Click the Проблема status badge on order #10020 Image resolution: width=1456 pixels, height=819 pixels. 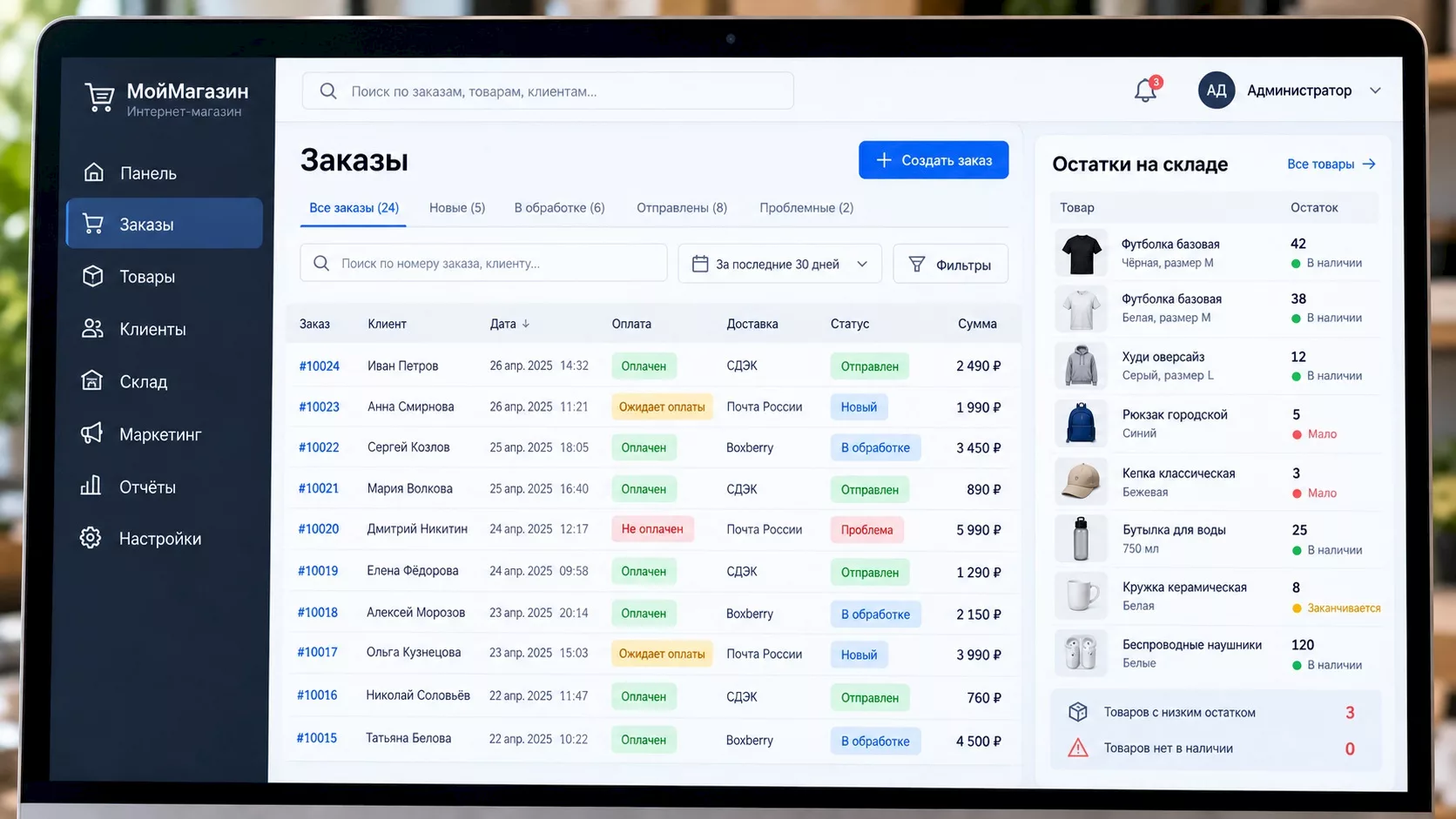coord(866,530)
